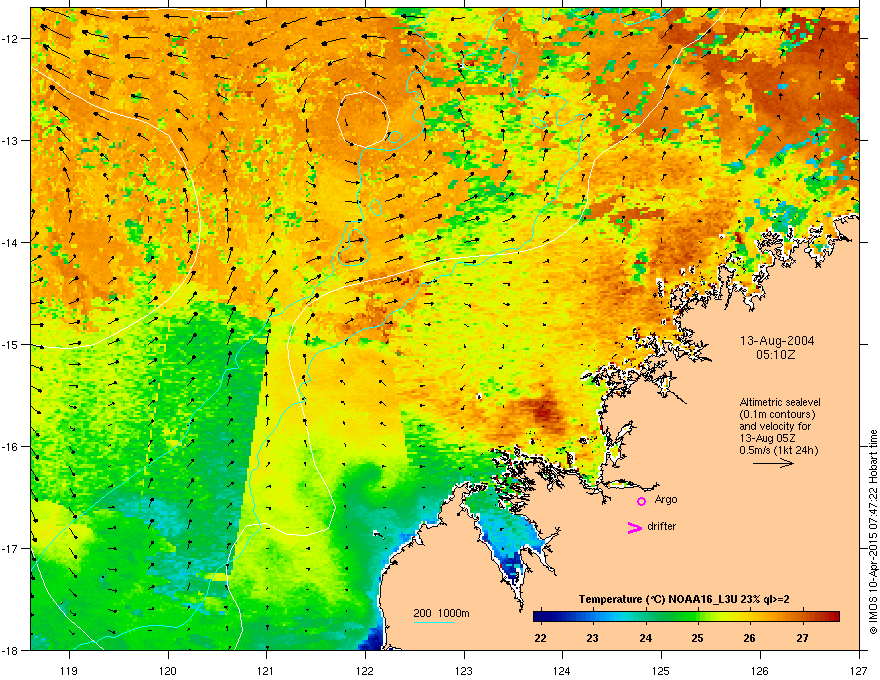This screenshot has height=680, width=880.
Task: Click the date label 13-Aug-2004
Action: (x=777, y=341)
